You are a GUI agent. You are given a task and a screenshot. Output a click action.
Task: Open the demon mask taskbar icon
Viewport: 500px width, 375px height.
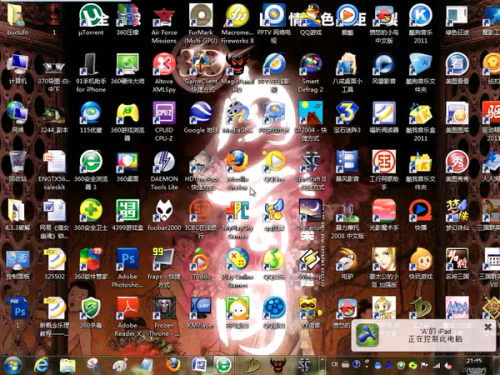[x=278, y=365]
